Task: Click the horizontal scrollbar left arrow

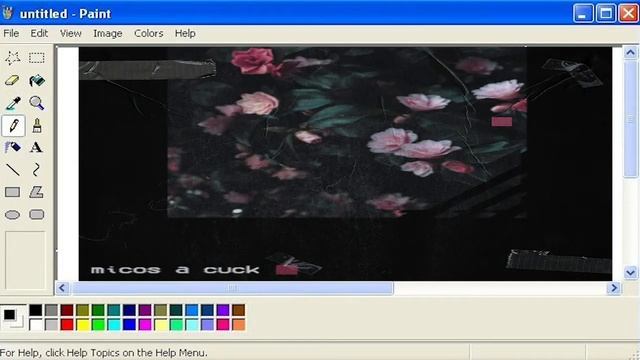Action: [62, 288]
